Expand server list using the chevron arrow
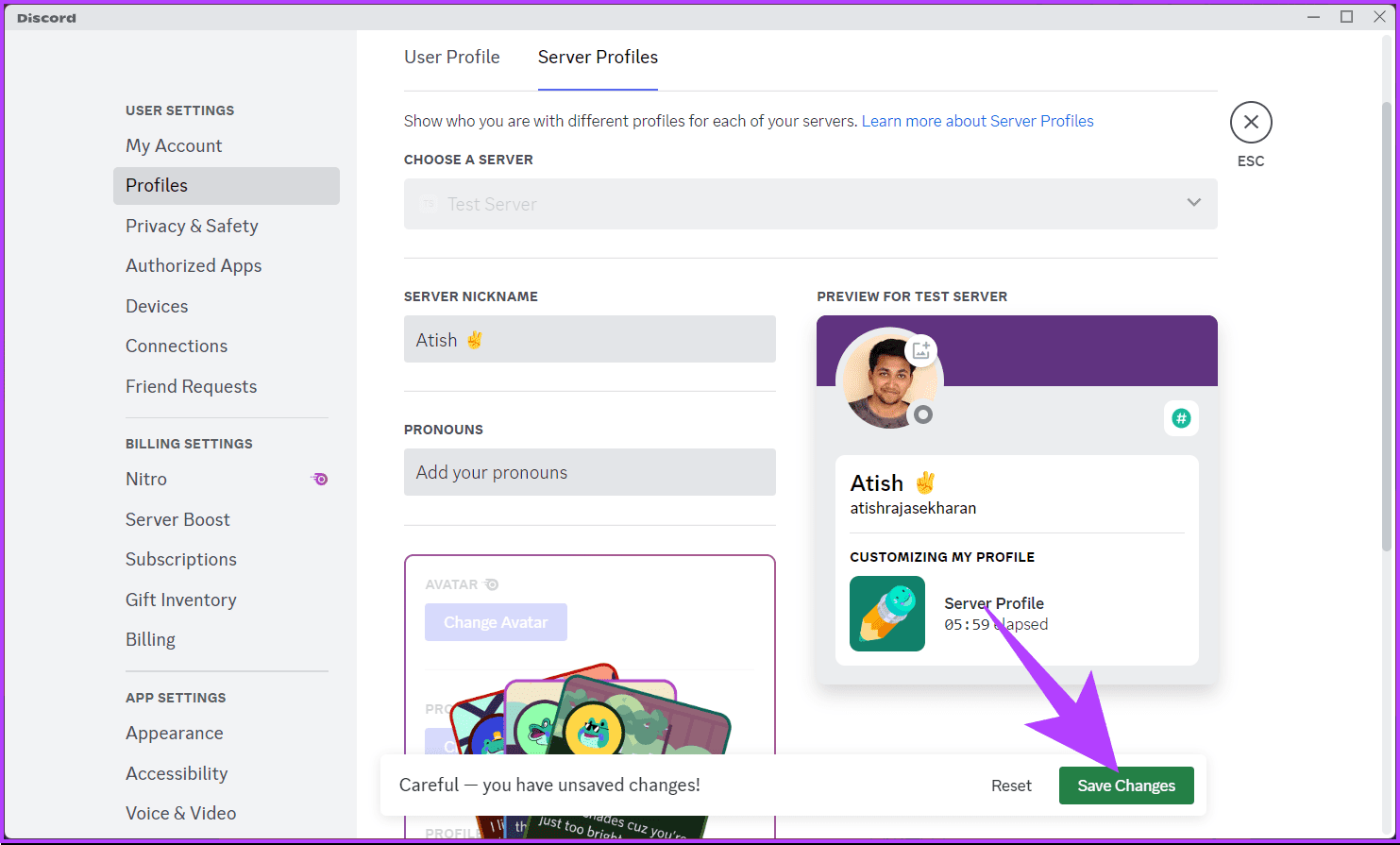Viewport: 1400px width, 845px height. pyautogui.click(x=1193, y=203)
